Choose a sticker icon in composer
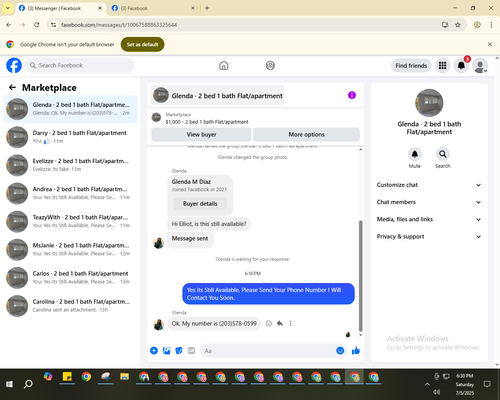 (179, 350)
